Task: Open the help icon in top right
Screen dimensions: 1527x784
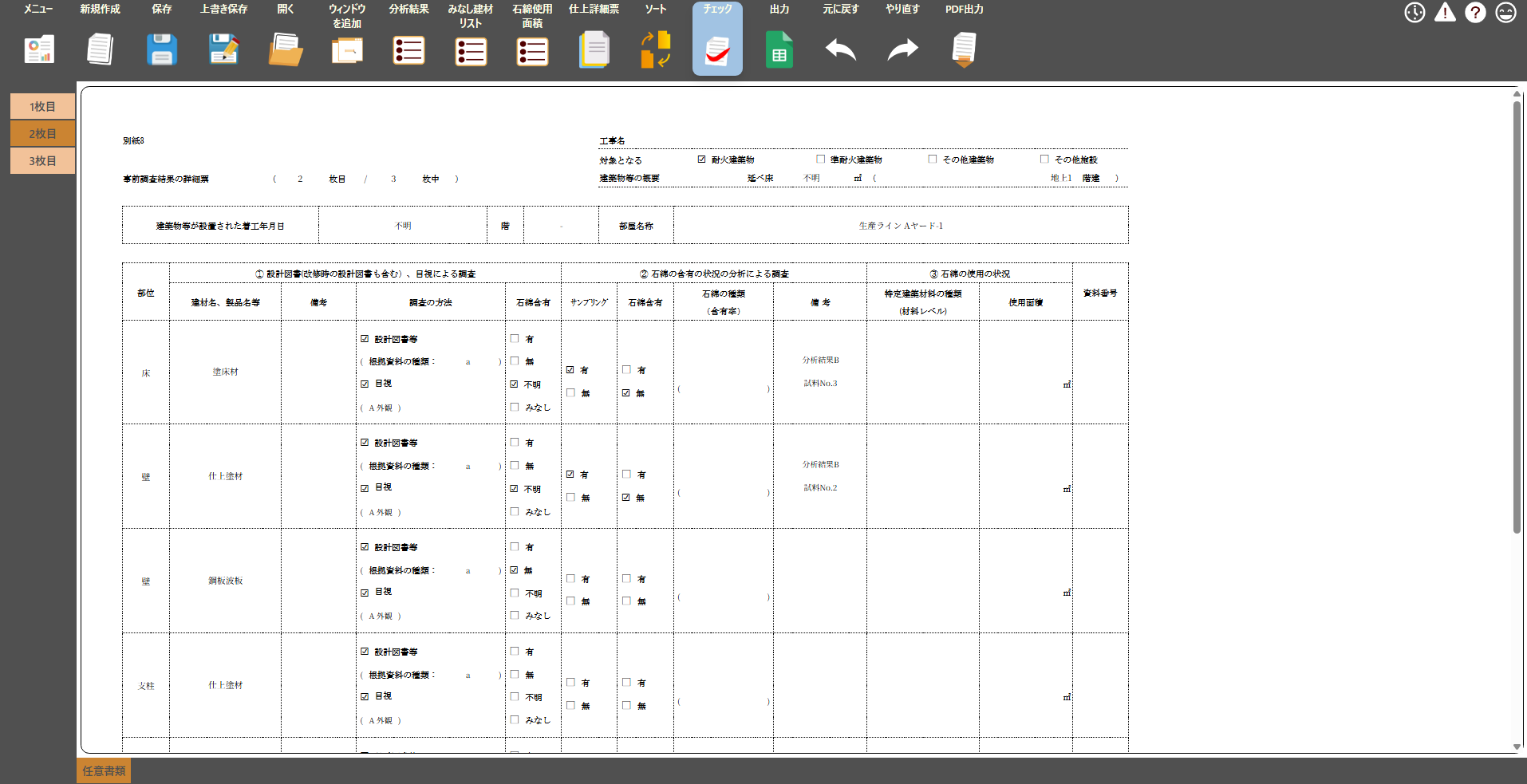Action: 1475,12
